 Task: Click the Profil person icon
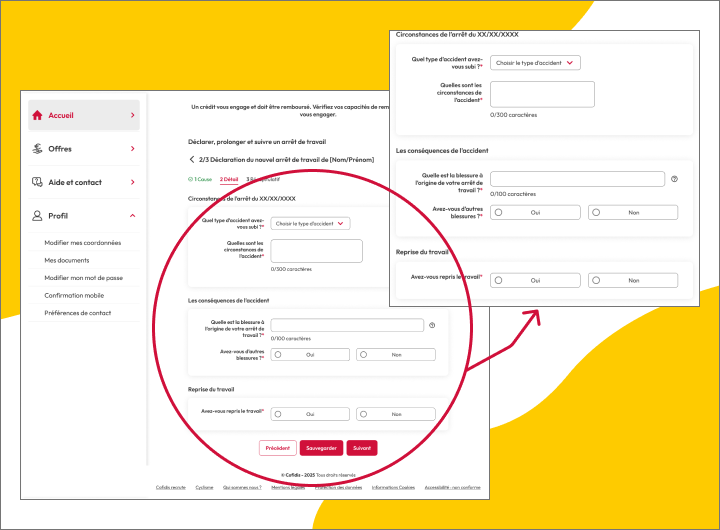(x=37, y=216)
